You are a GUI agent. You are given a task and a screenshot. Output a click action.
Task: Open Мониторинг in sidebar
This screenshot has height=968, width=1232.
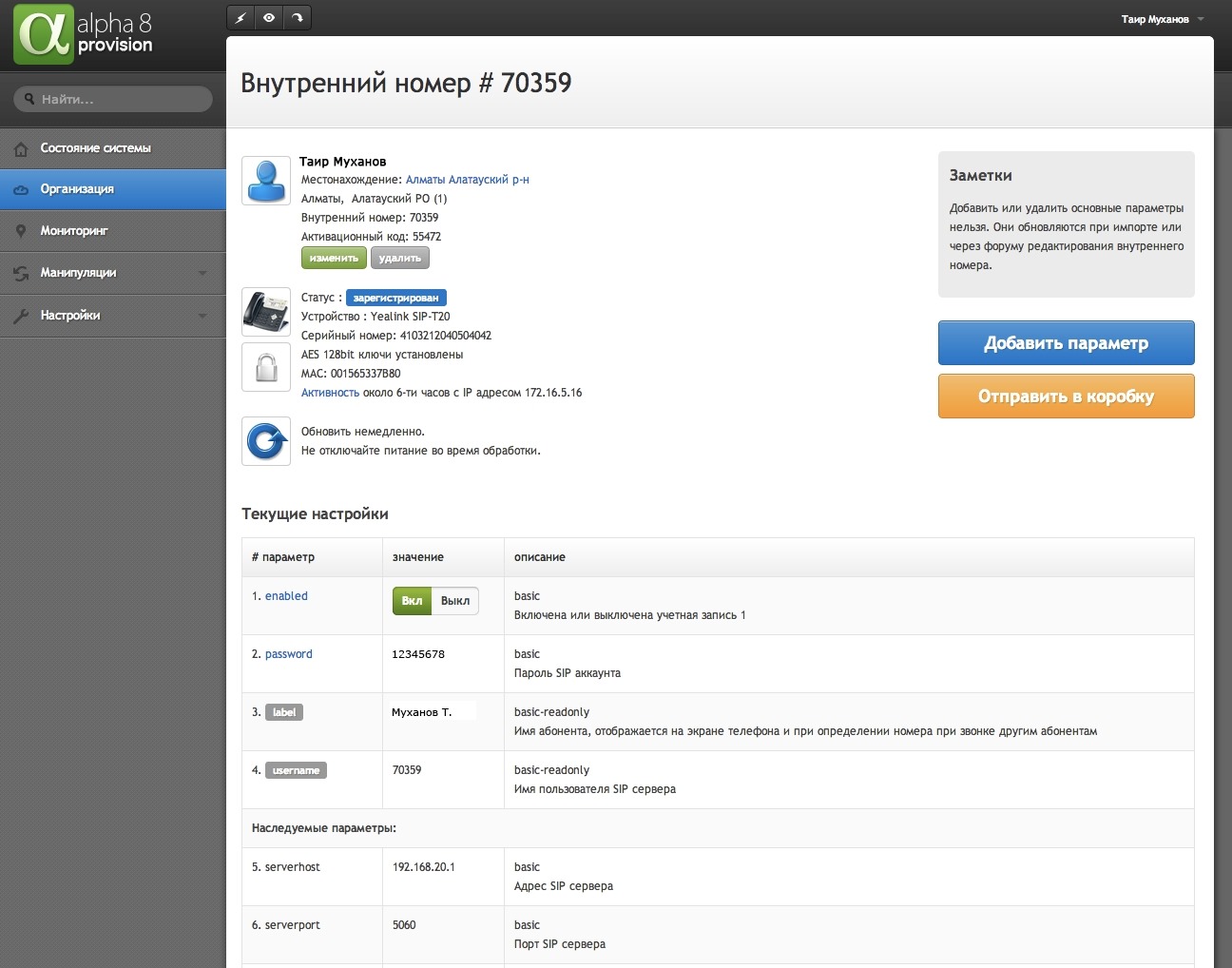click(113, 231)
